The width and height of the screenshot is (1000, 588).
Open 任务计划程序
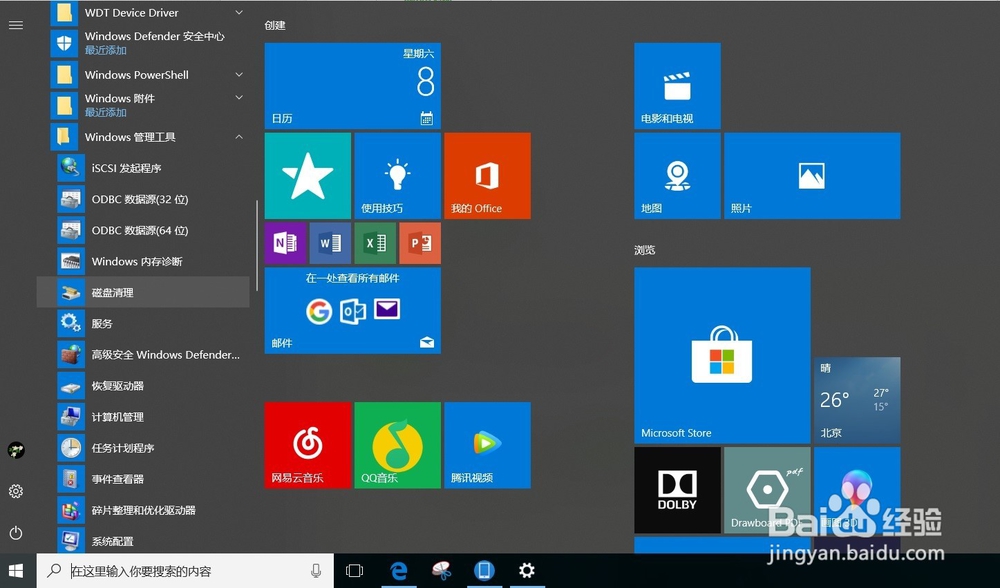tap(148, 448)
